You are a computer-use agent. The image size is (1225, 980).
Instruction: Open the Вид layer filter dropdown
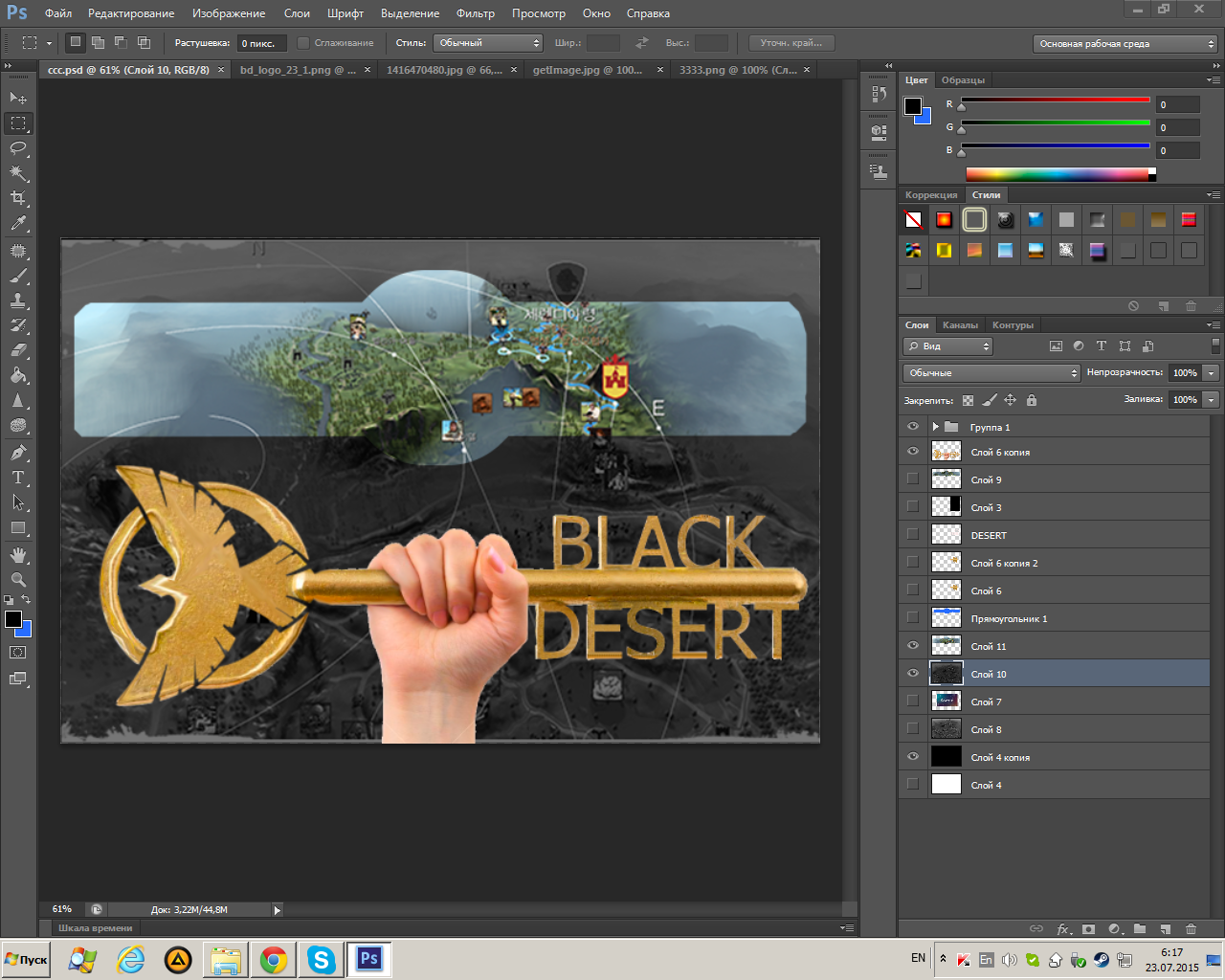(947, 346)
